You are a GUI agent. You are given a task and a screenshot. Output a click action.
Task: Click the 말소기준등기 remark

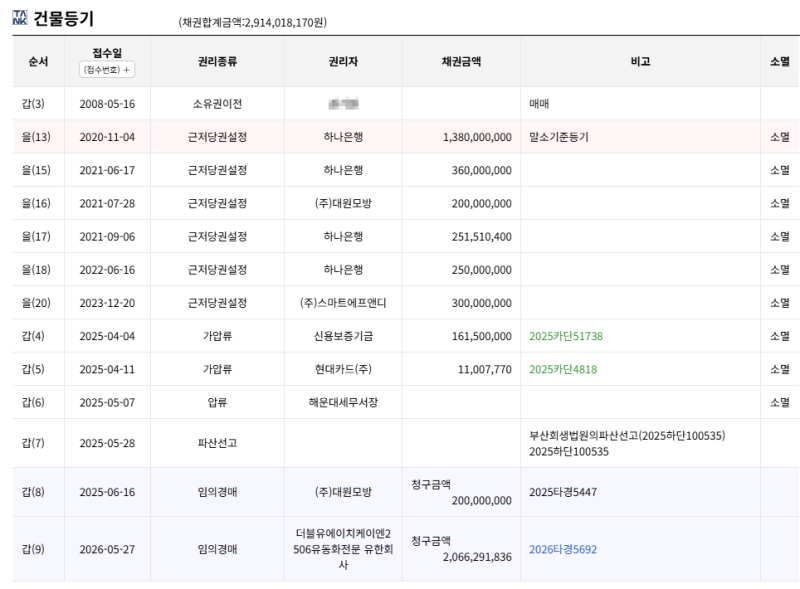click(559, 137)
